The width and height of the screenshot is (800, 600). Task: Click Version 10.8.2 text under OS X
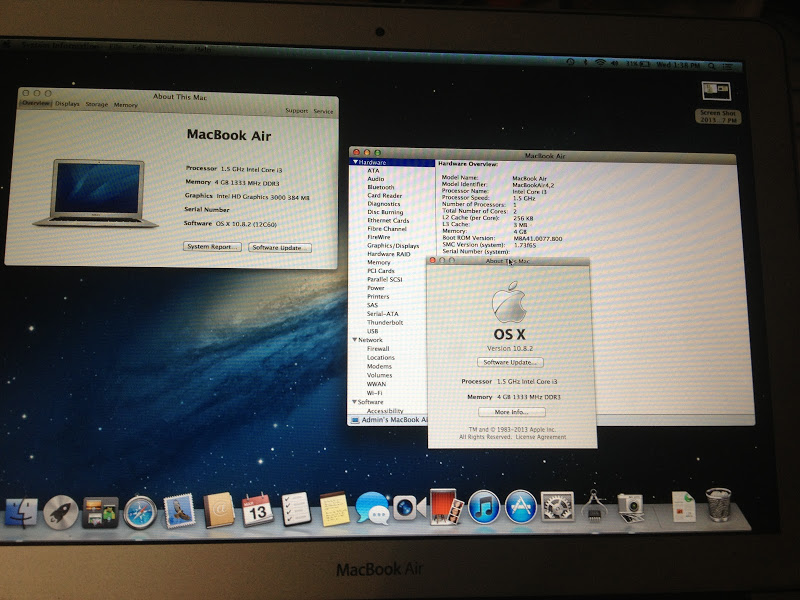510,348
